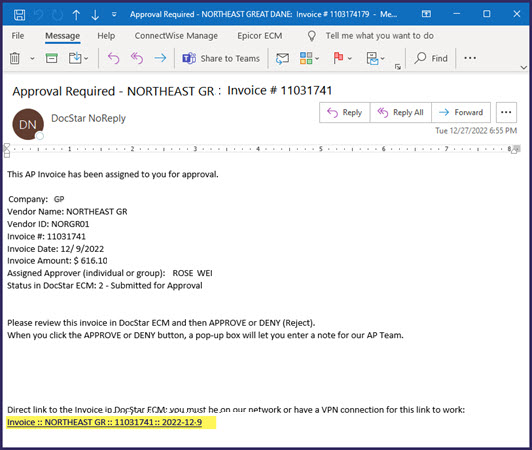
Task: Open the Categorize color squares dropdown
Action: (309, 58)
